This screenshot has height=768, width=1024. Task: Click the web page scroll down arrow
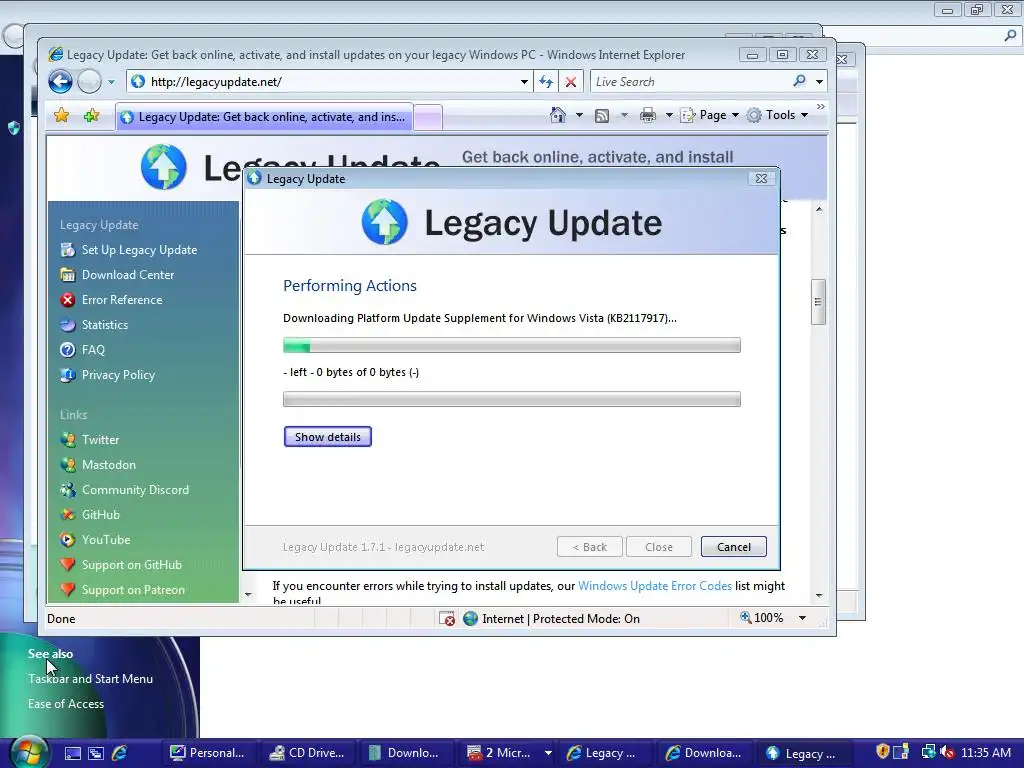pyautogui.click(x=819, y=596)
